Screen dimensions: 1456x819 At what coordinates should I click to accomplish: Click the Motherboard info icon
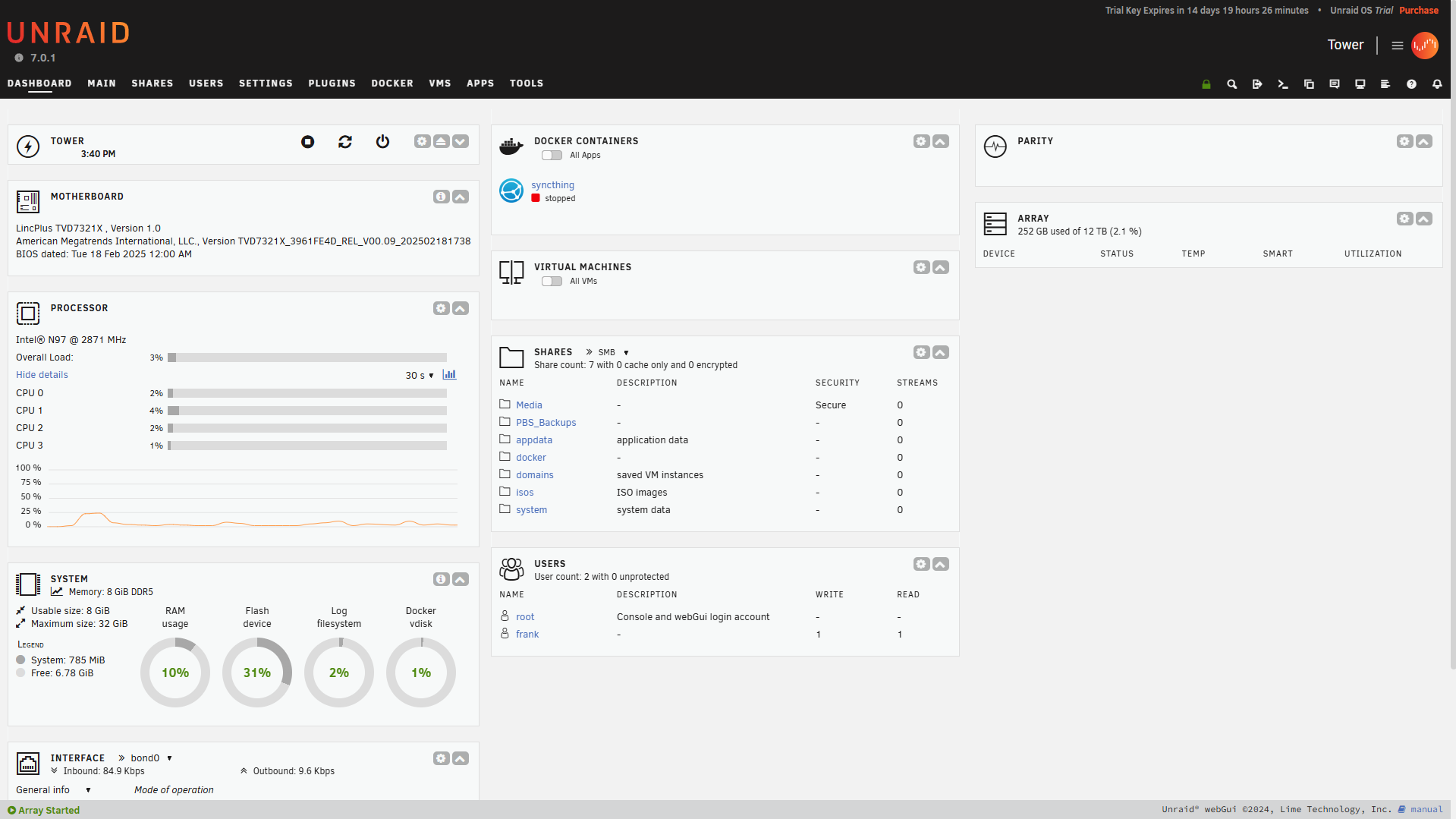click(x=442, y=197)
